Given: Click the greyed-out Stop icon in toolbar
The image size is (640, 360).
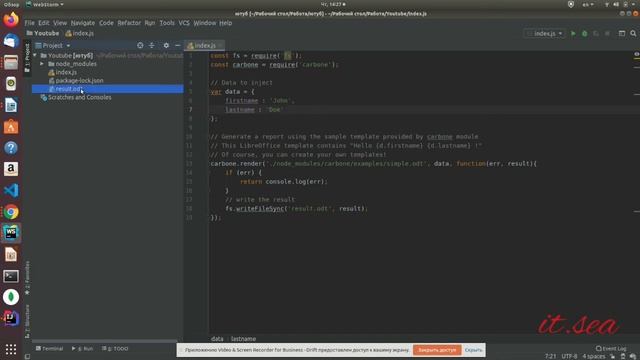Looking at the screenshot, I should [607, 33].
